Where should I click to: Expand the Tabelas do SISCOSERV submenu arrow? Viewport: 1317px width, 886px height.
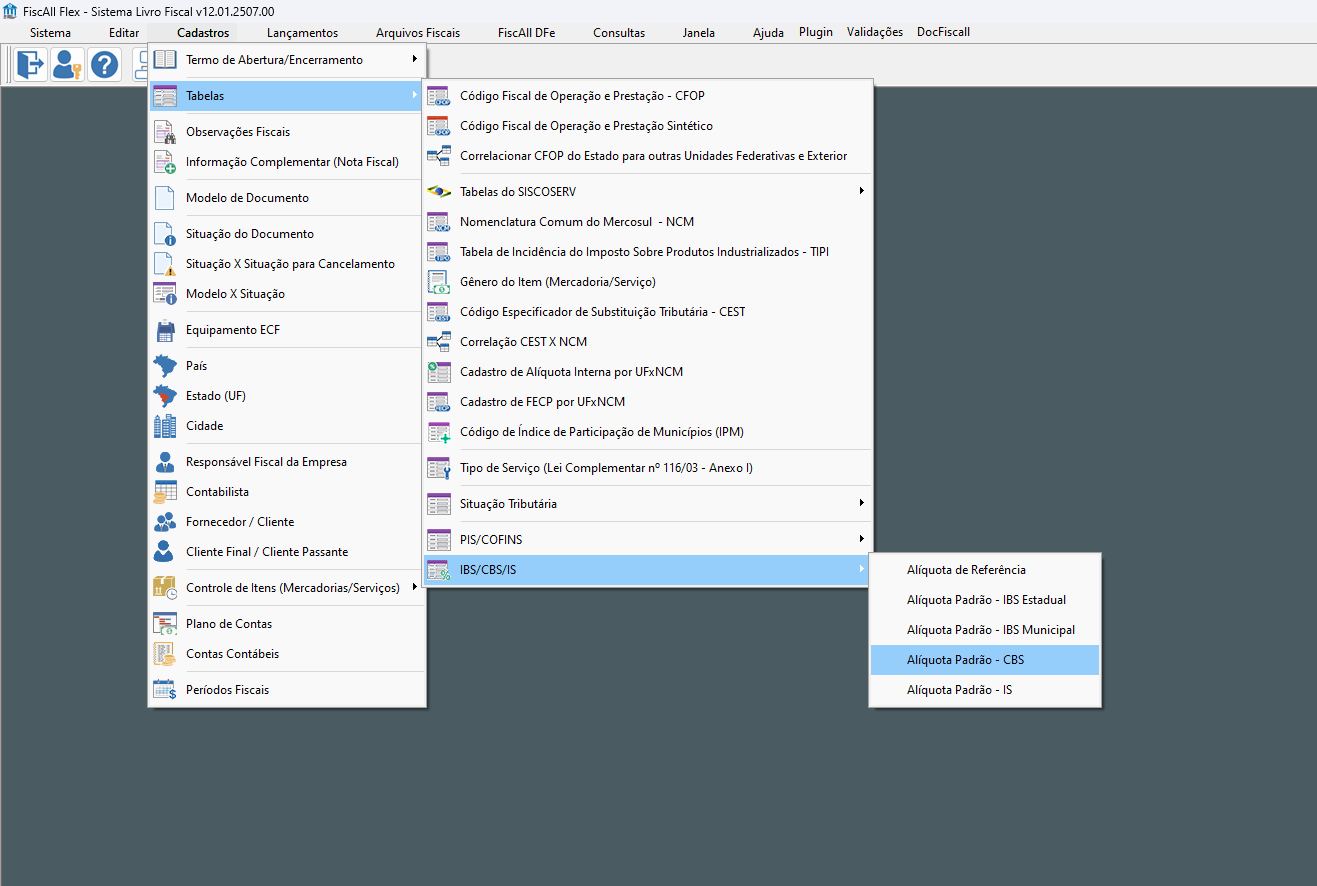(861, 191)
